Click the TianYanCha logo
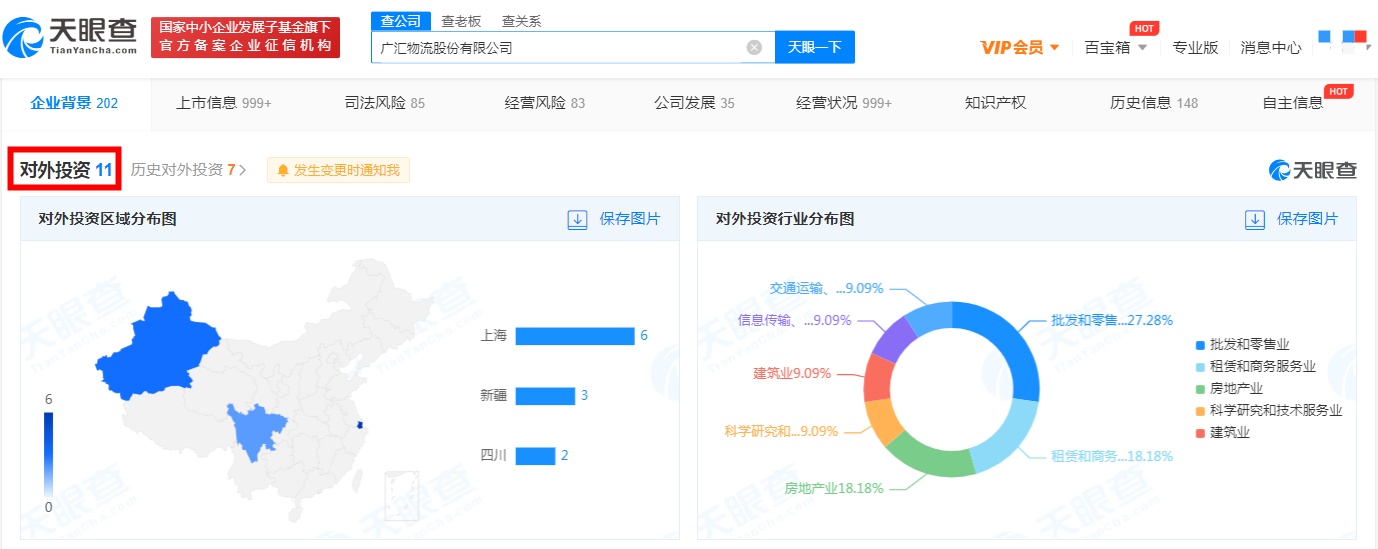 (71, 38)
